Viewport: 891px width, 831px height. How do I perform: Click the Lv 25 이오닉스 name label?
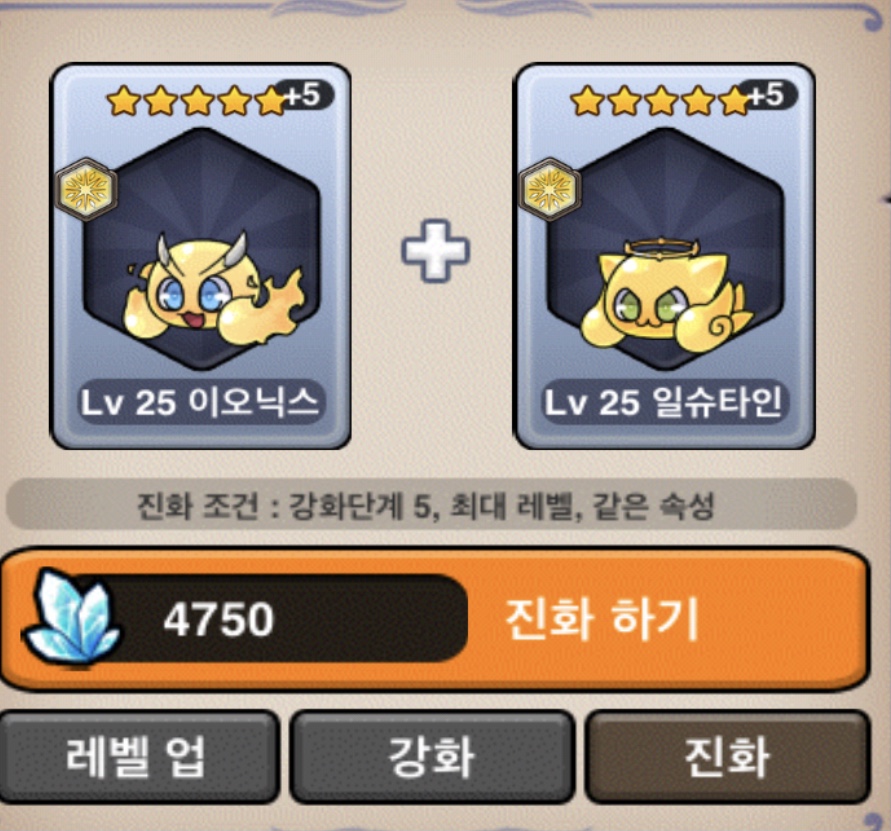click(200, 402)
